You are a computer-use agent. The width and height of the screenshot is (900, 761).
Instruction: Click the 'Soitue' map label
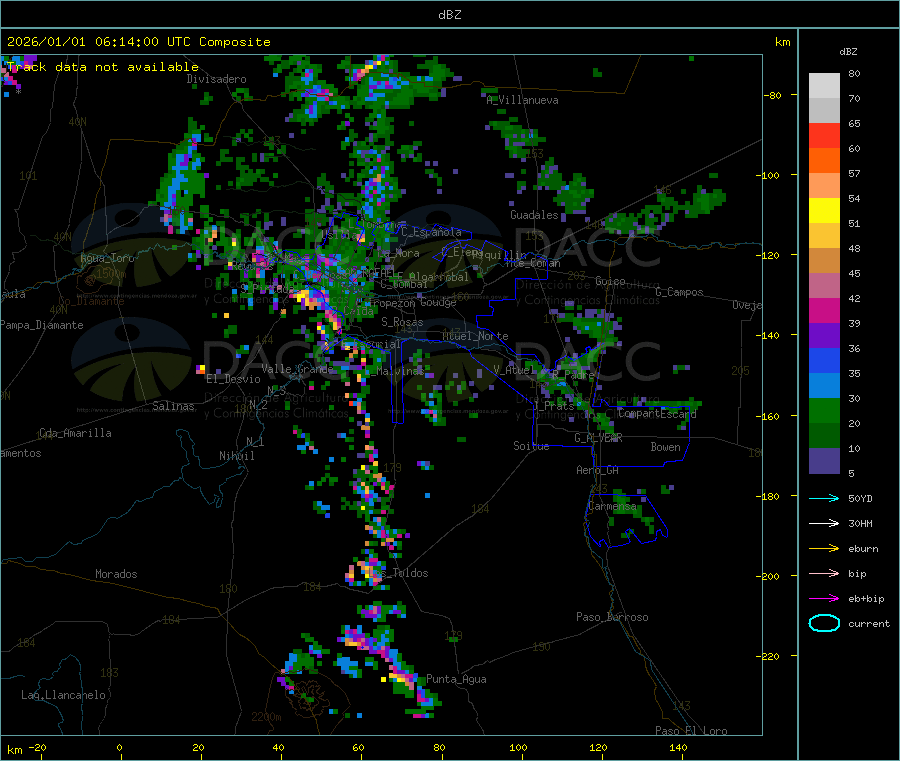[531, 446]
